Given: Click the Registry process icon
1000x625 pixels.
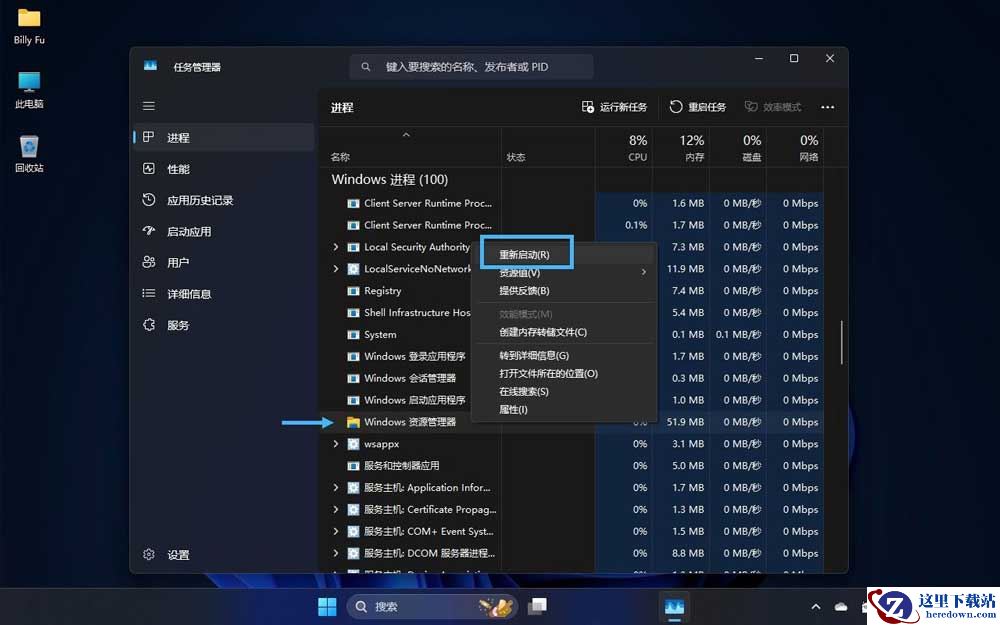Looking at the screenshot, I should click(353, 291).
